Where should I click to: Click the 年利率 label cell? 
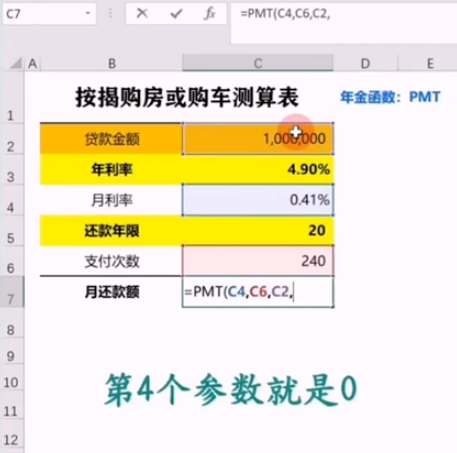(x=112, y=170)
